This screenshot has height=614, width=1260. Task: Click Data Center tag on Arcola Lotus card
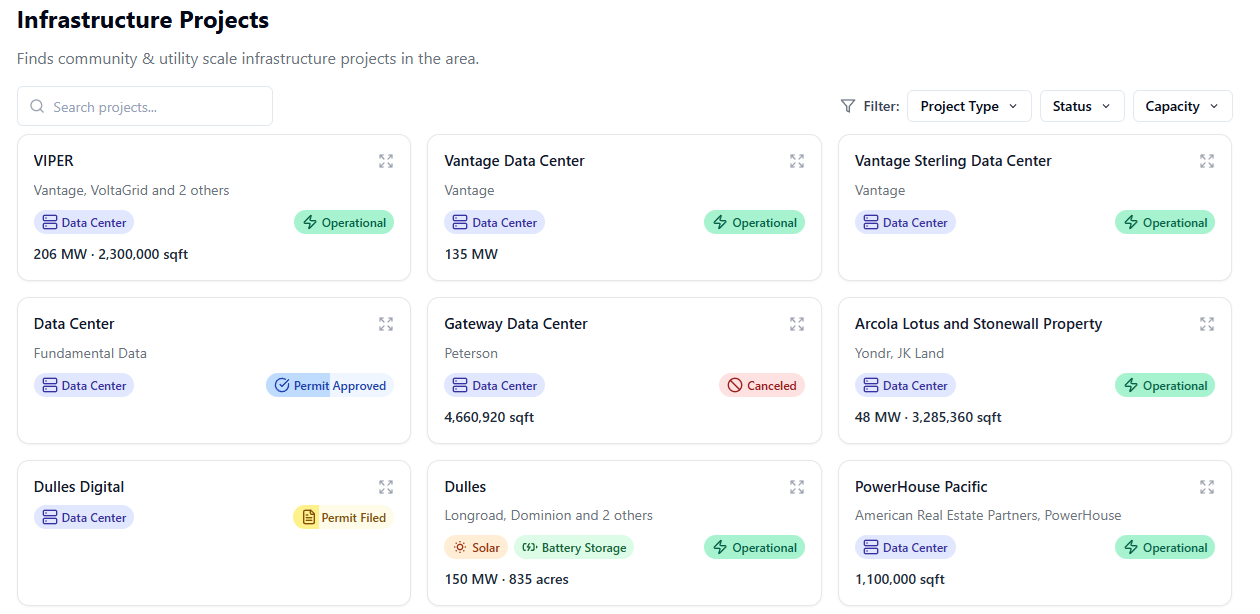tap(905, 385)
